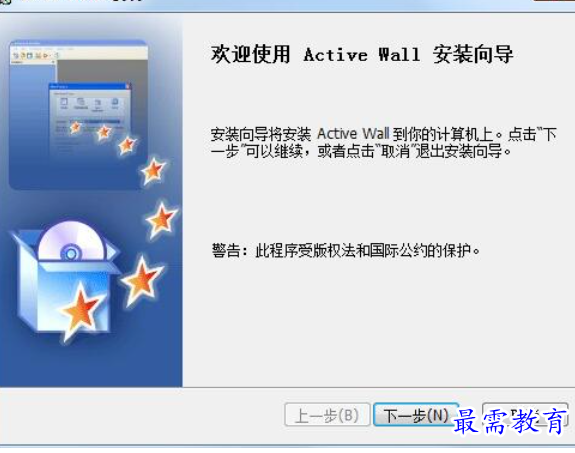Click the large star on the box front
The height and width of the screenshot is (453, 575).
[79, 310]
